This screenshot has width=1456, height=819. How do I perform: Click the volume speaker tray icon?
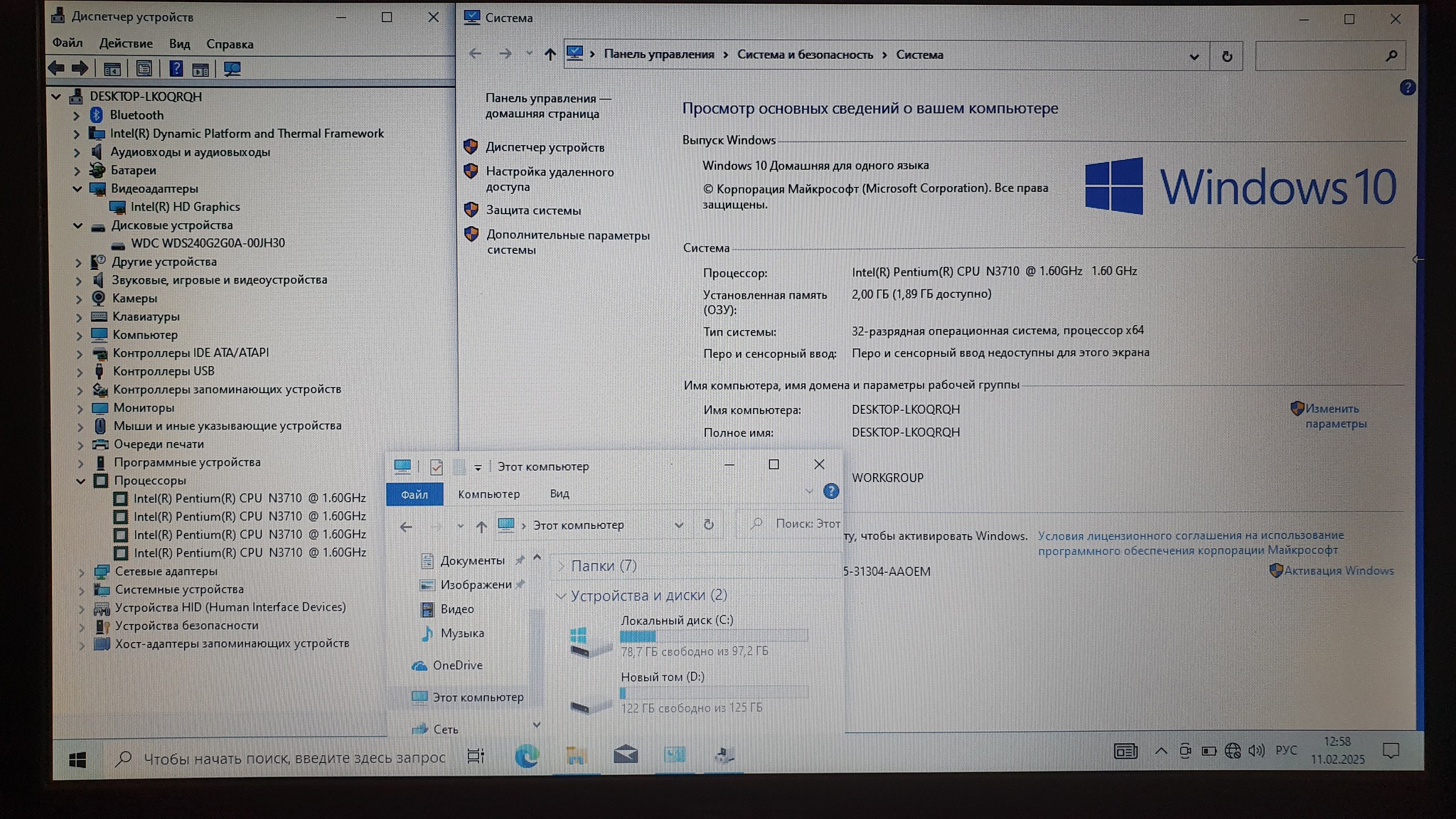pyautogui.click(x=1256, y=751)
